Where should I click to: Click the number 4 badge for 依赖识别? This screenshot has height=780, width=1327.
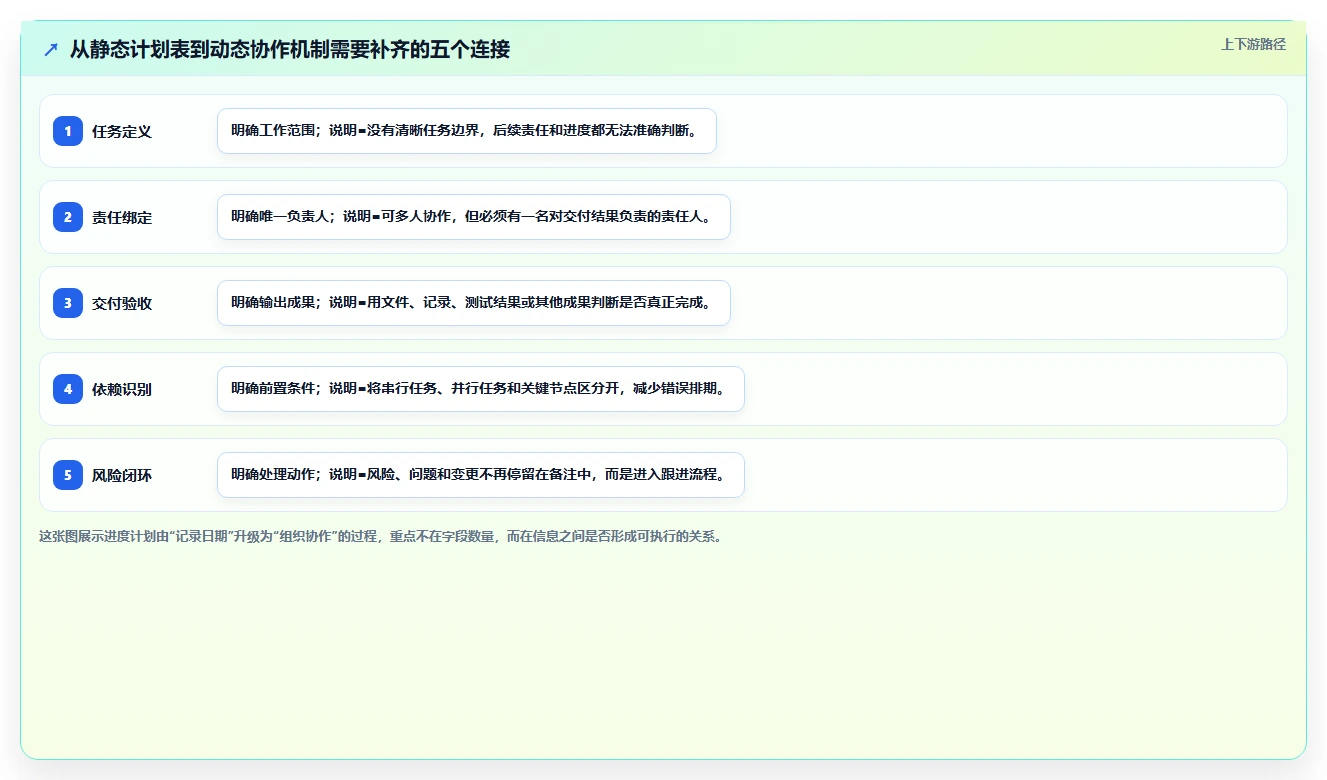[68, 389]
